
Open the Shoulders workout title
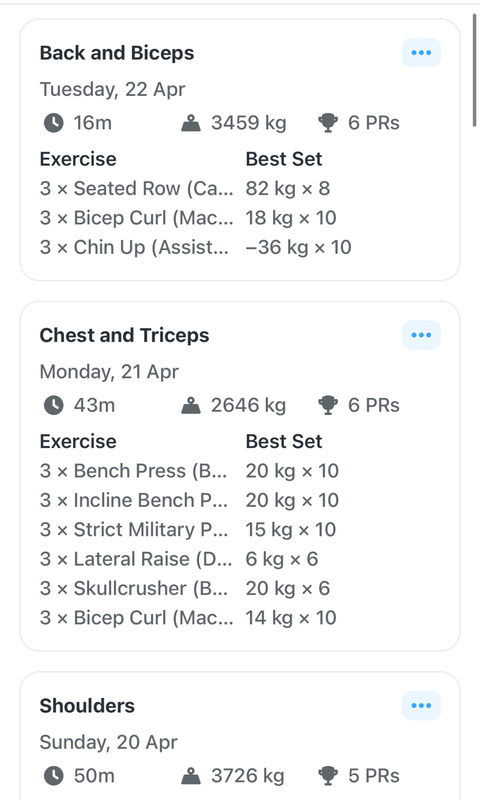[87, 706]
